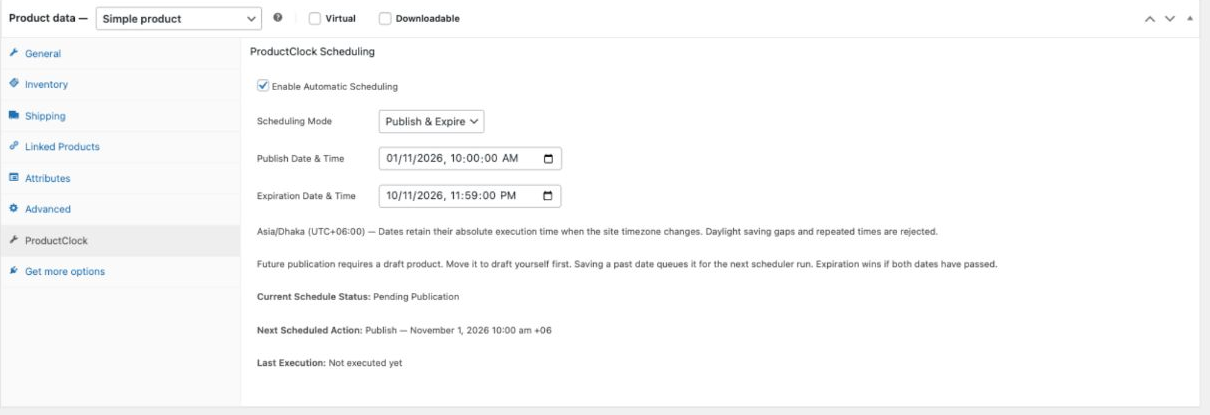
Task: Click the Advanced tab gear icon
Action: 13,209
